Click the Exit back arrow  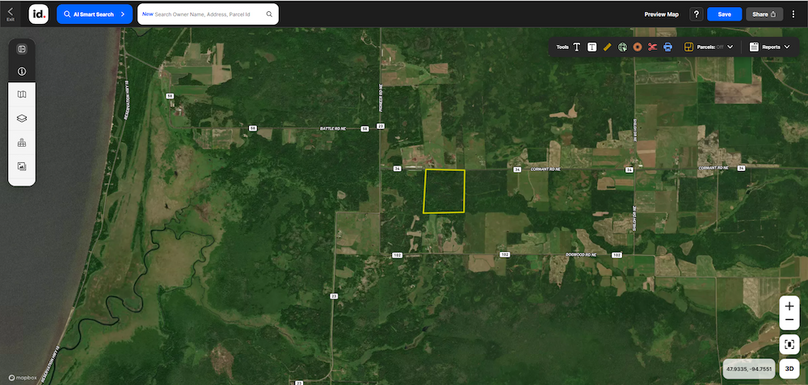coord(10,13)
